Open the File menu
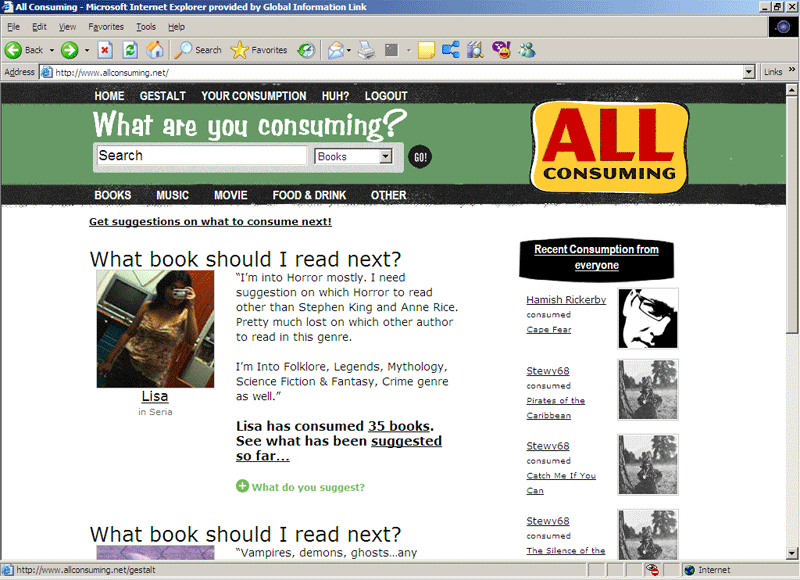Image resolution: width=800 pixels, height=580 pixels. click(13, 27)
